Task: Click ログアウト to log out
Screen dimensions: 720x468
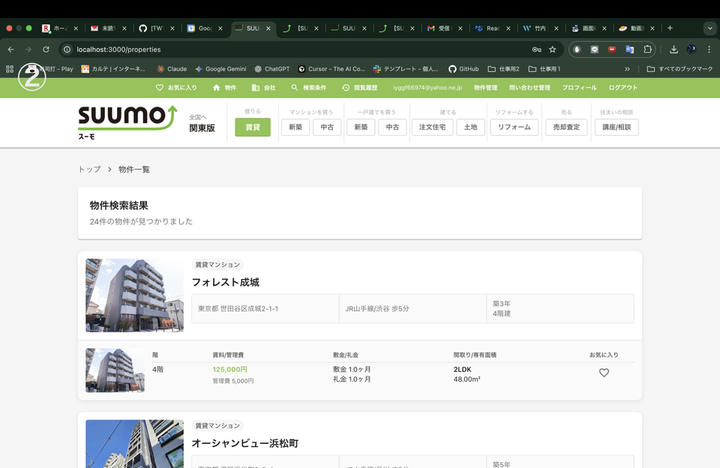Action: click(622, 88)
